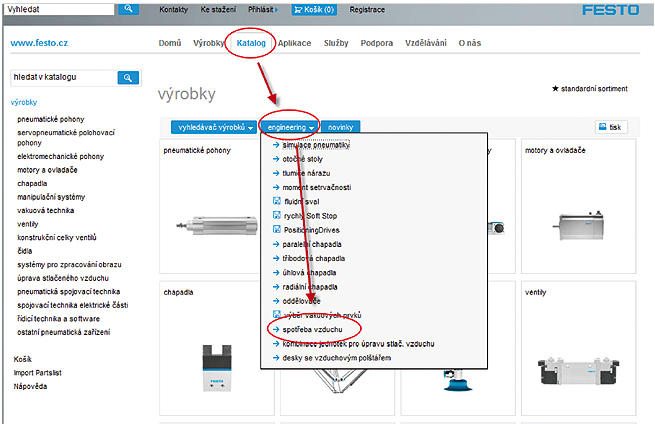
Task: Click the chapadla gripper product image
Action: 217,368
